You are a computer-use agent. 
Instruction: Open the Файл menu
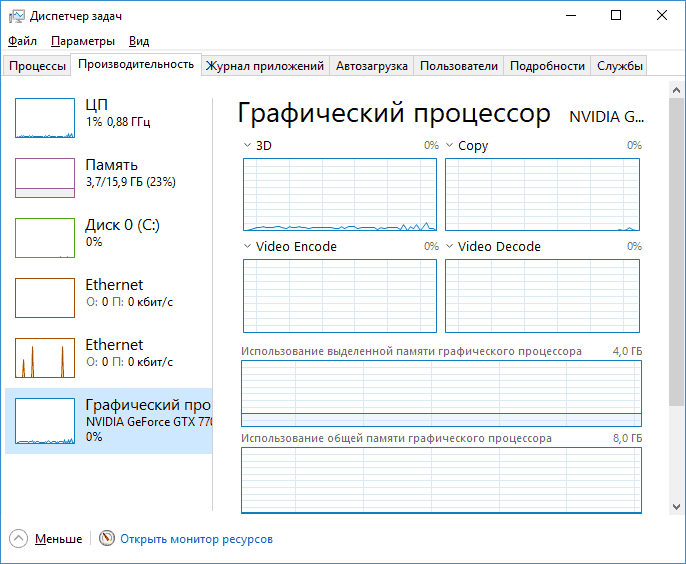22,41
